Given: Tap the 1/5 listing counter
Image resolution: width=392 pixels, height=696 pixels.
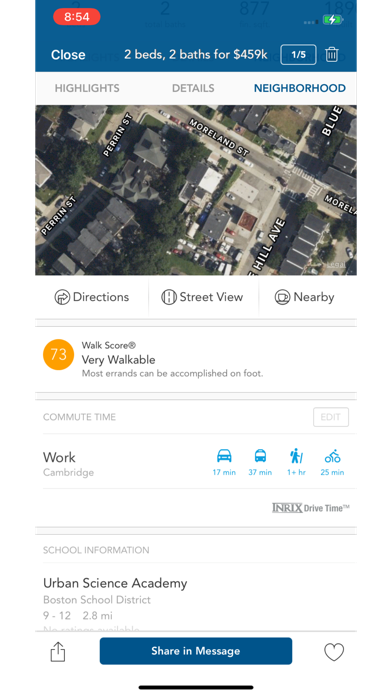Looking at the screenshot, I should tap(298, 55).
